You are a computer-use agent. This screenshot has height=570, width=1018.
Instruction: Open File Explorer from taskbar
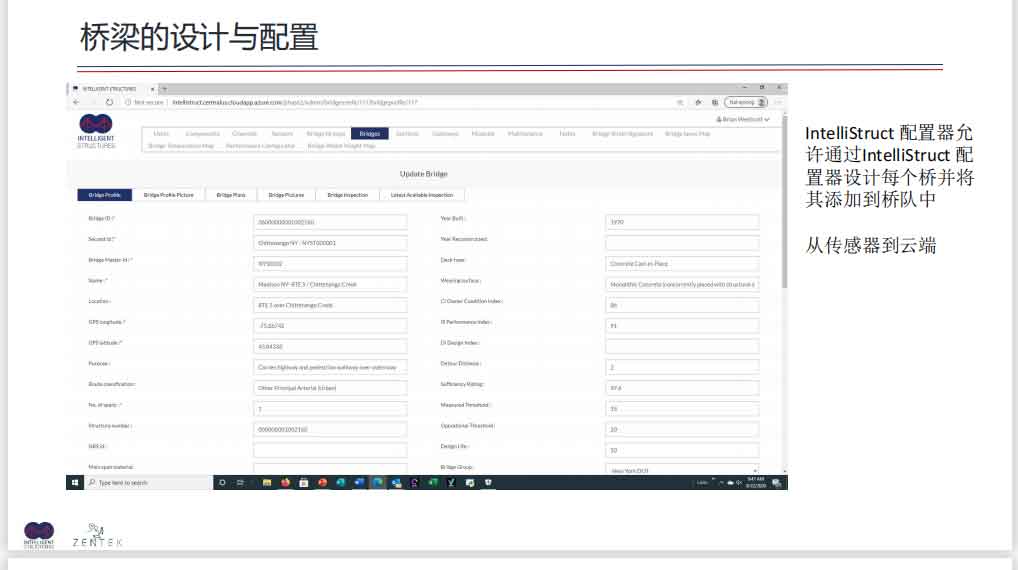click(267, 482)
